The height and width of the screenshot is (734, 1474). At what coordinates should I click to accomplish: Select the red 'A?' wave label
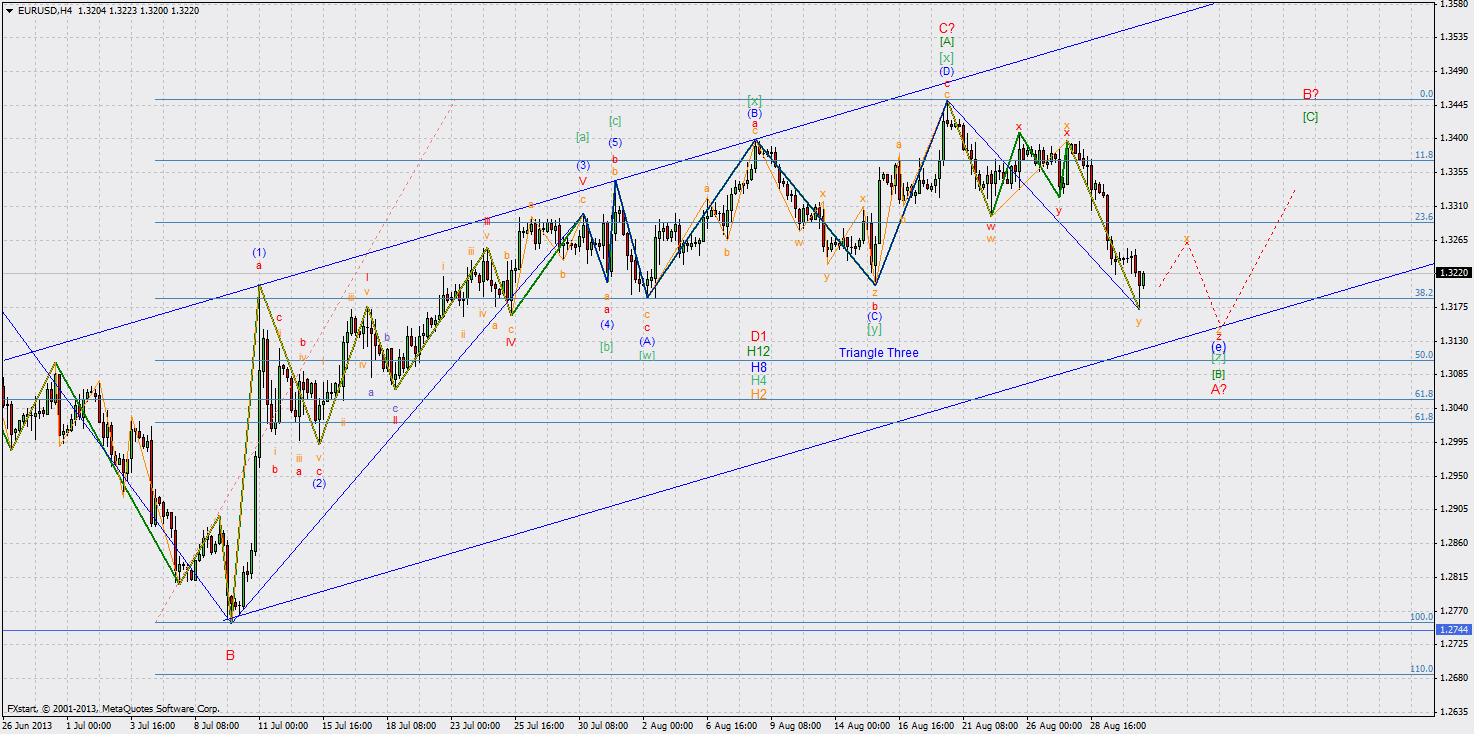pos(1219,388)
